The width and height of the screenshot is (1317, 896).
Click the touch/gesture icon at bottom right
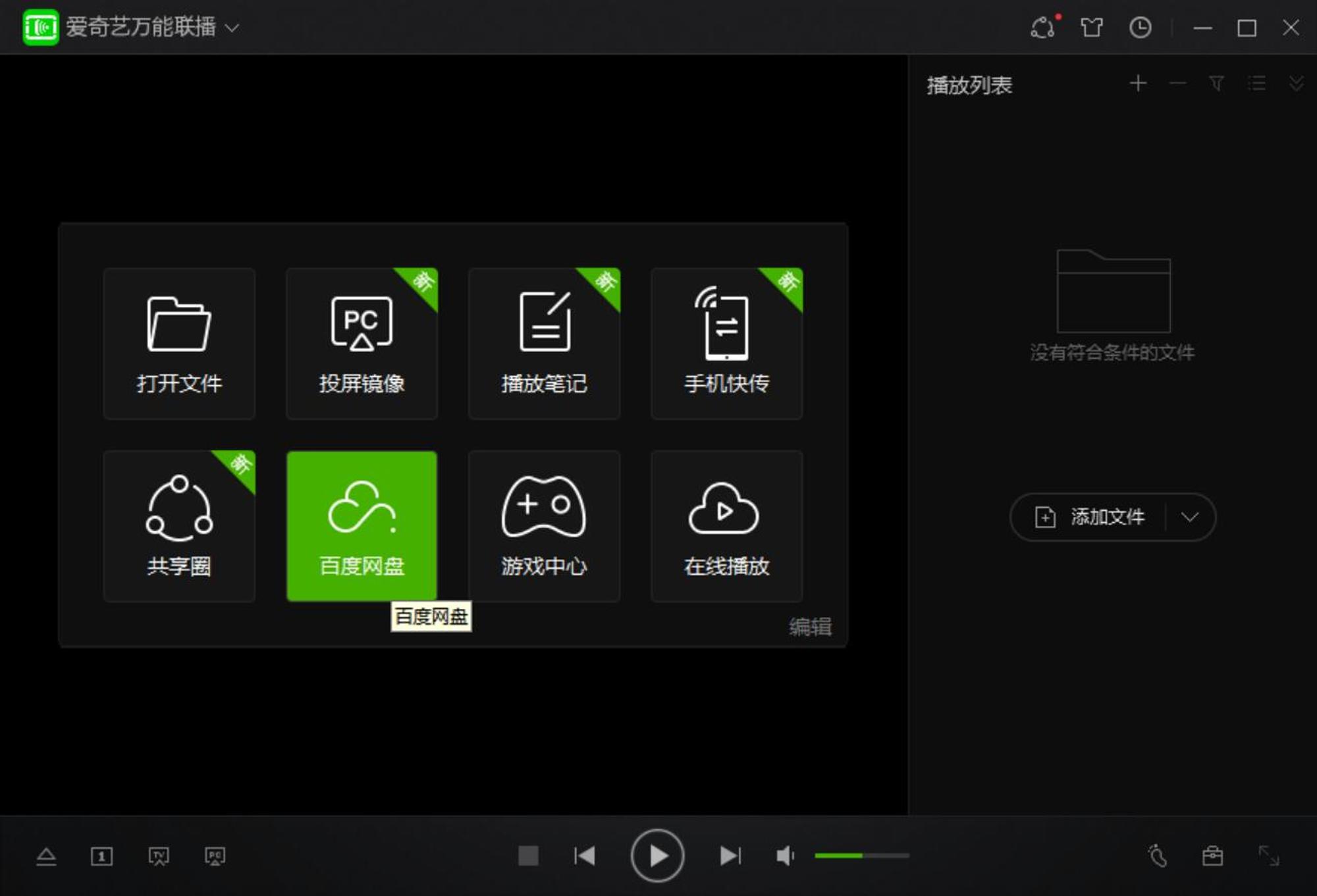tap(1157, 856)
